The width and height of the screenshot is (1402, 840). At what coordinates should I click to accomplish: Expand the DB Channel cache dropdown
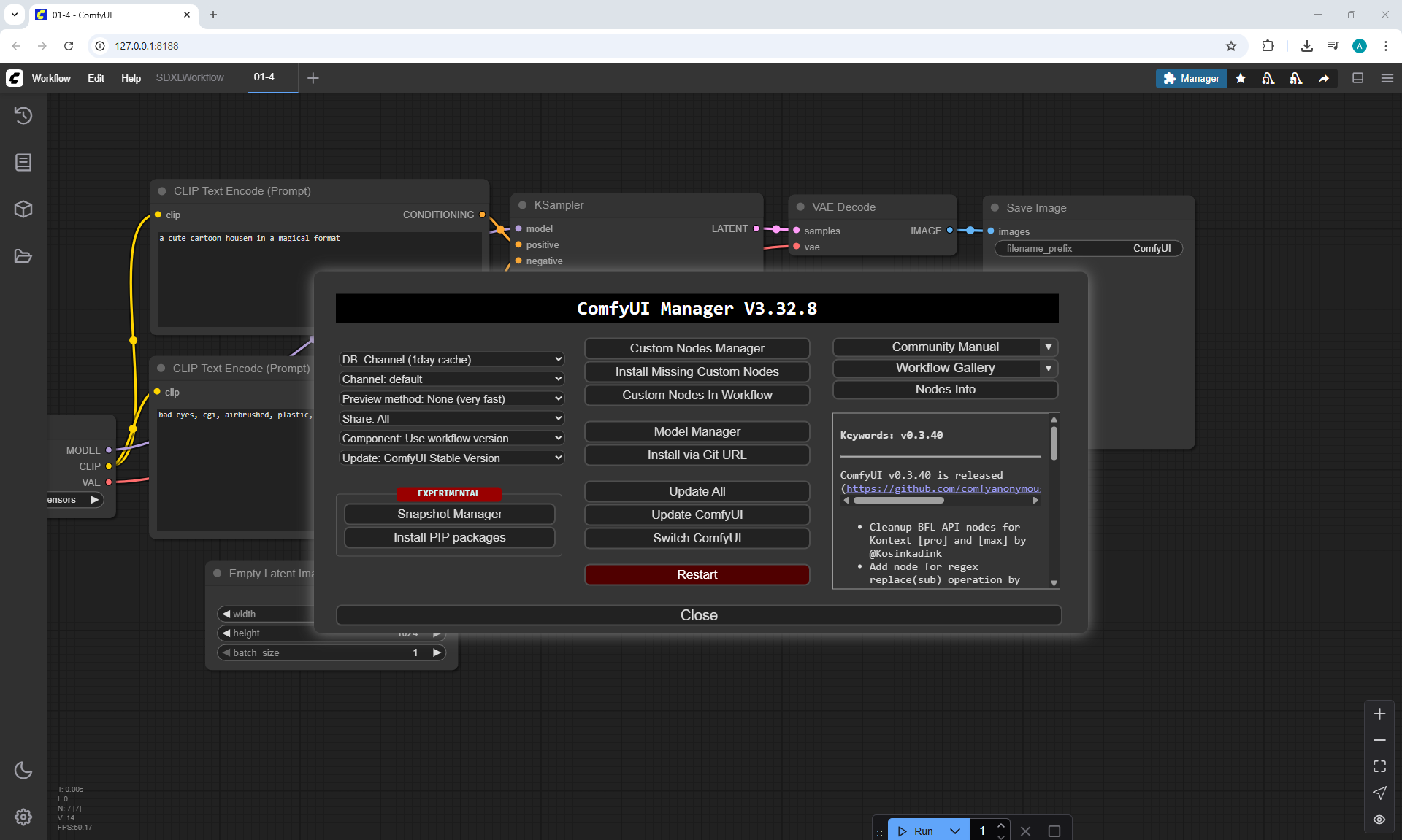tap(451, 360)
